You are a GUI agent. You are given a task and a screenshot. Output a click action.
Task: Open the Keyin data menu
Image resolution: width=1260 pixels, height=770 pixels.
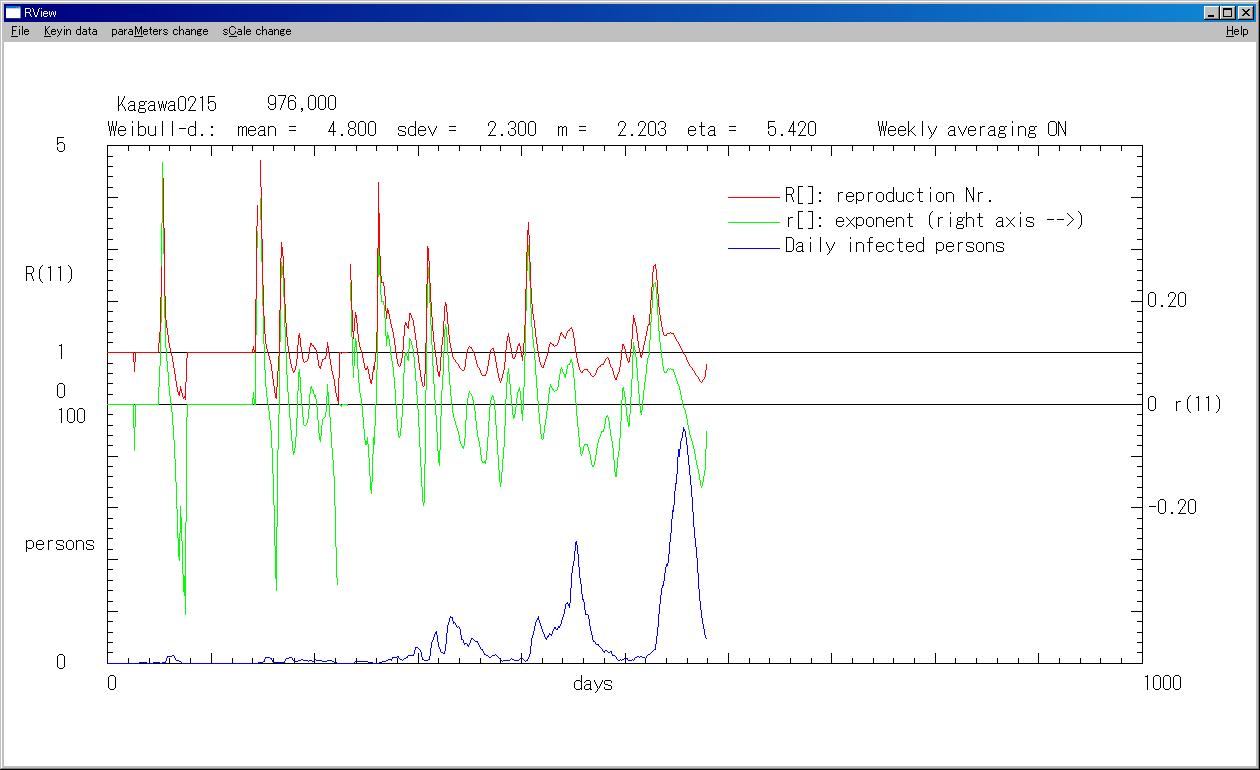[70, 31]
